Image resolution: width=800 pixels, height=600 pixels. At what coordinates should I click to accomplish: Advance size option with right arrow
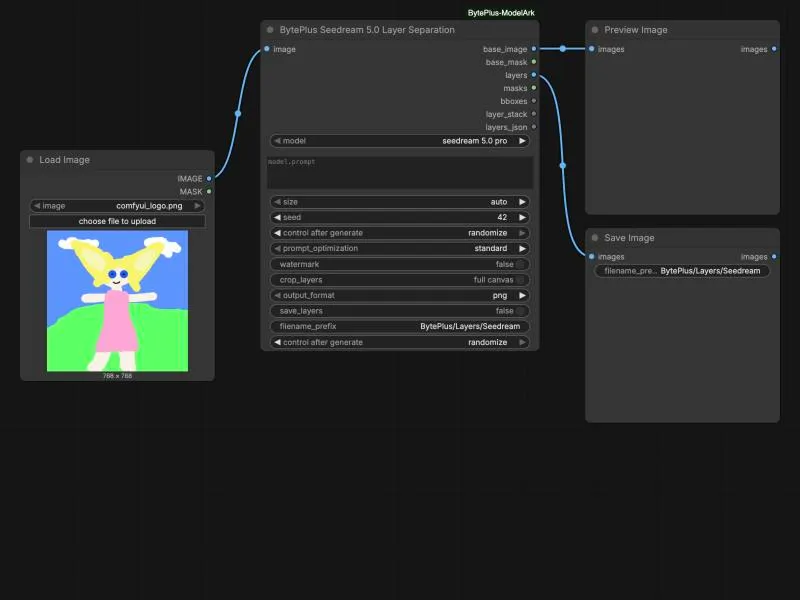point(522,202)
